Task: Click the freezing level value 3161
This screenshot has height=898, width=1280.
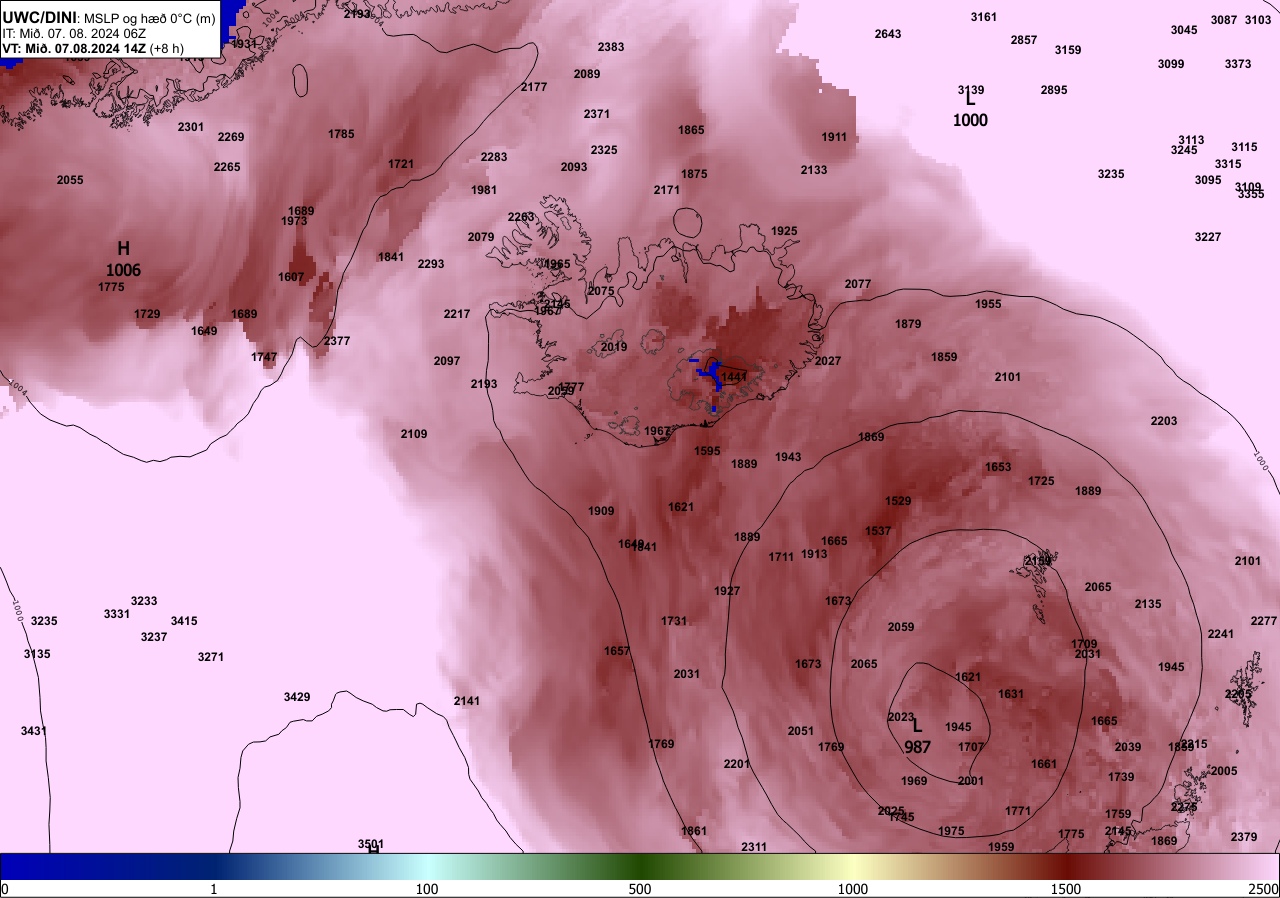Action: click(984, 17)
